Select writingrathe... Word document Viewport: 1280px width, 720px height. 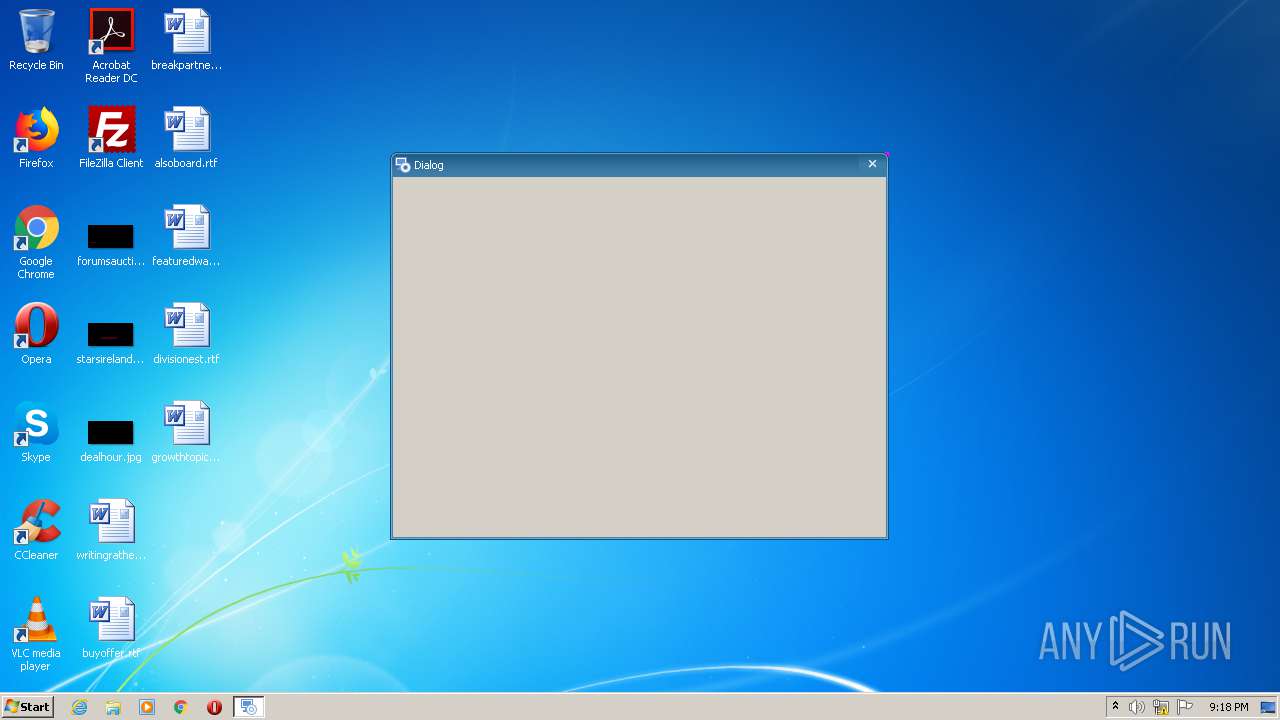[x=111, y=530]
